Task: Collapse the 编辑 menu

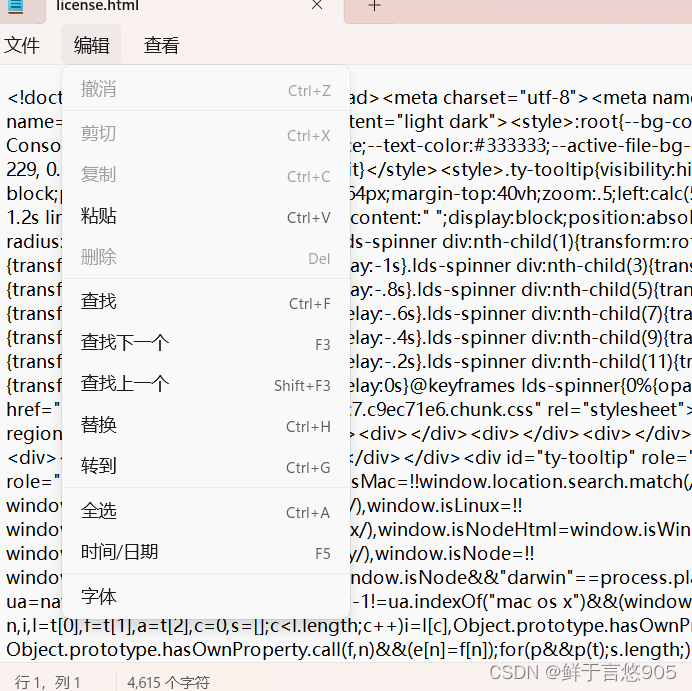Action: click(x=91, y=45)
